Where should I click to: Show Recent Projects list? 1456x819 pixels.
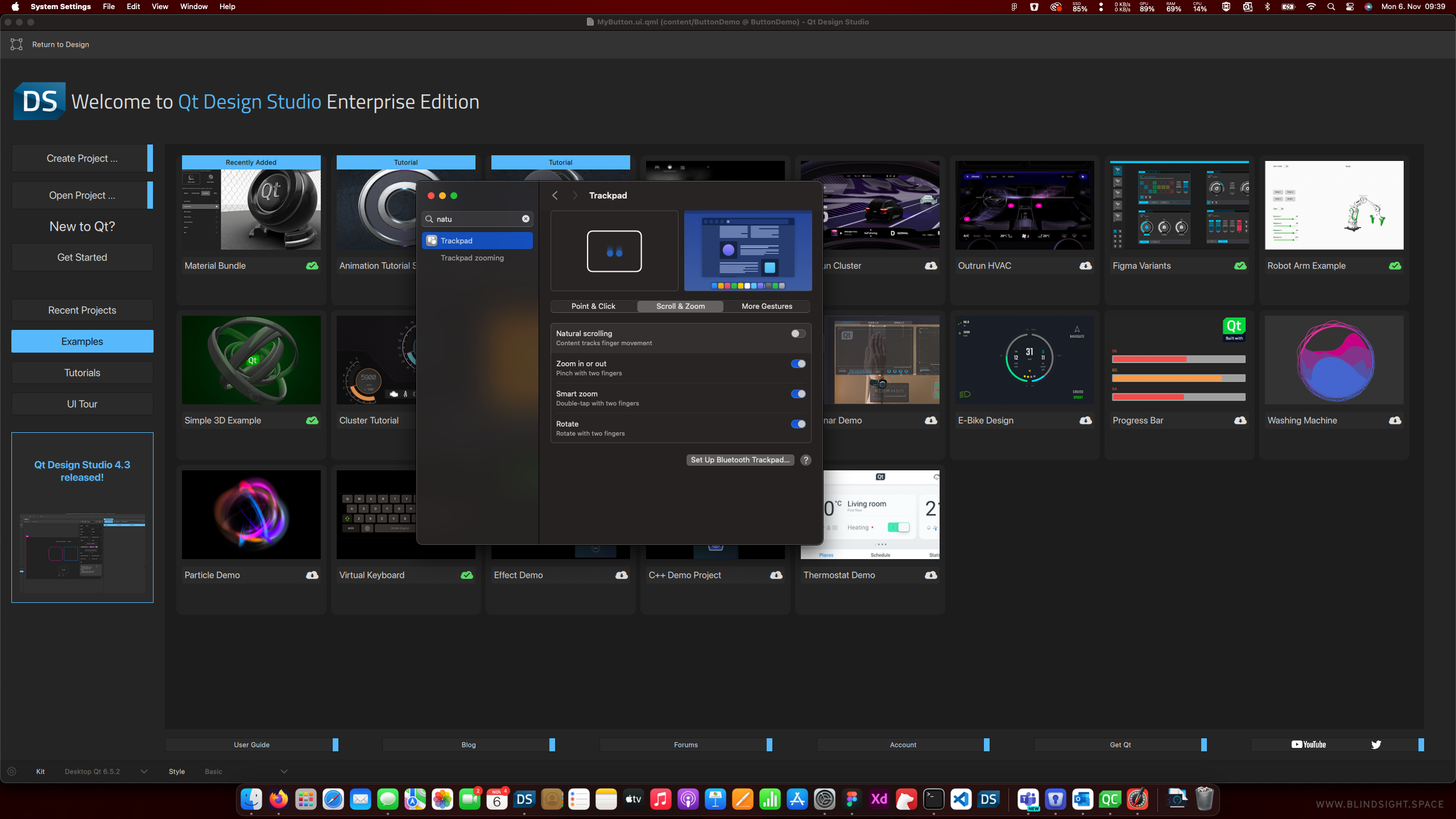point(82,310)
